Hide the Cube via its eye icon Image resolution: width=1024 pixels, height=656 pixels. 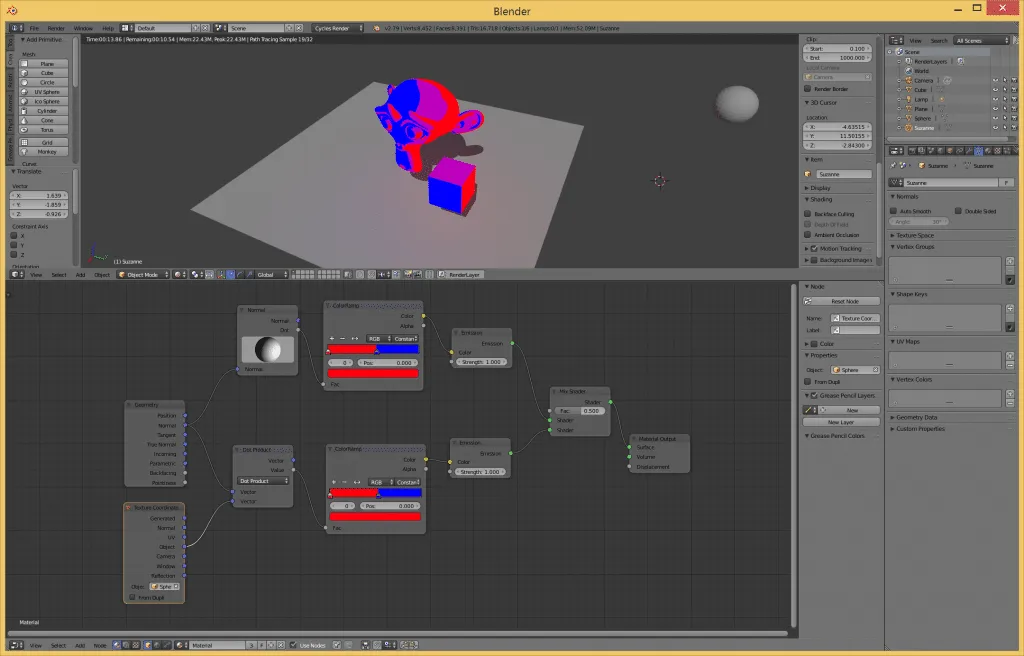[x=995, y=90]
